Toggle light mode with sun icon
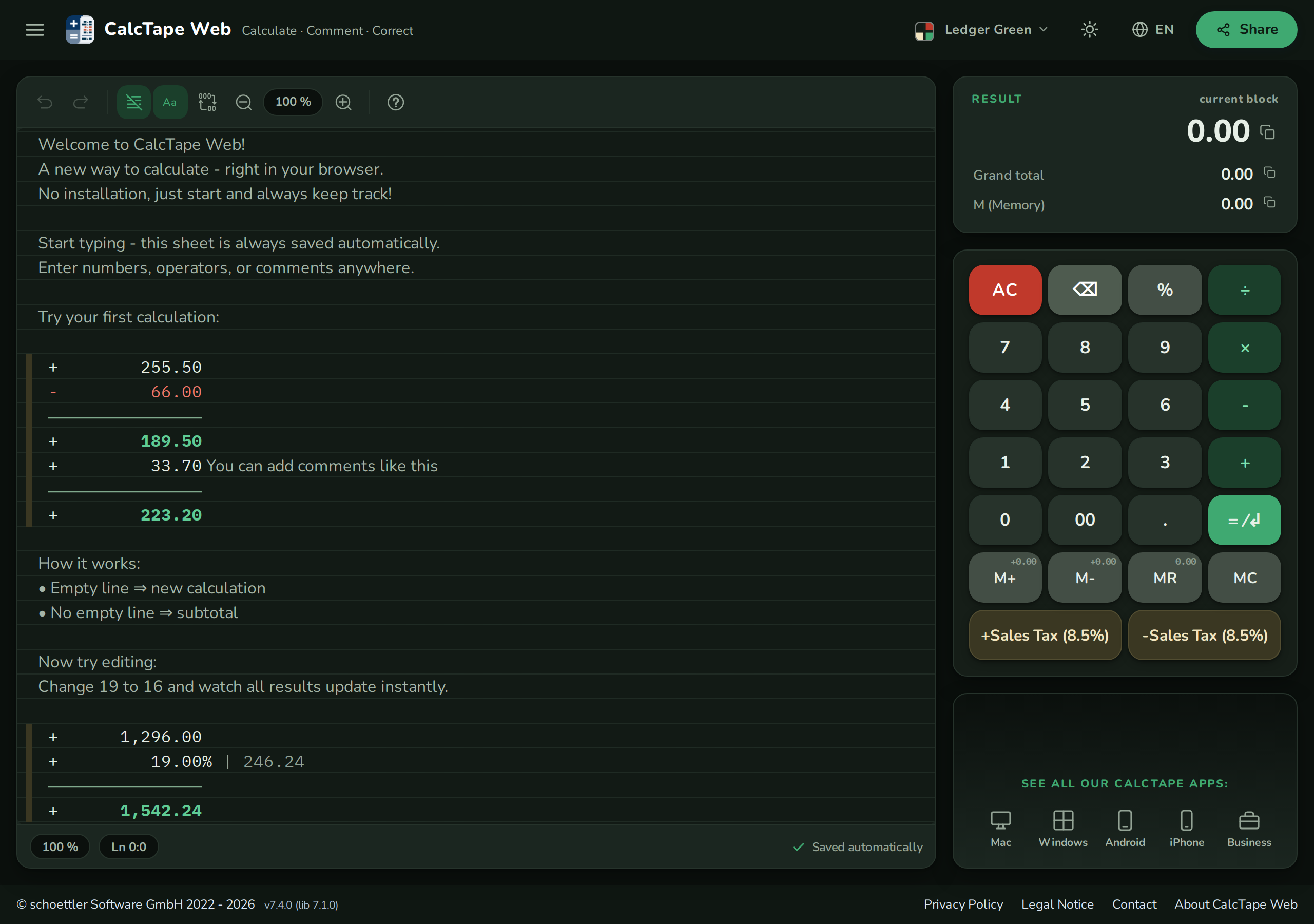The image size is (1314, 924). coord(1090,30)
